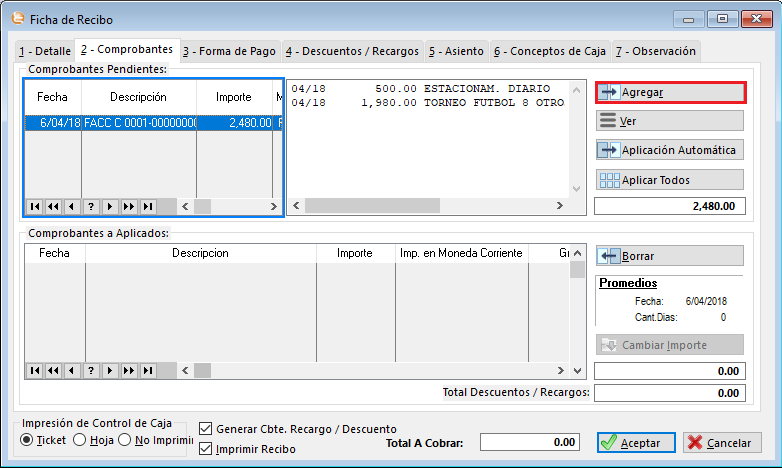Click the question mark search in pending navigator
The width and height of the screenshot is (782, 468).
coord(91,206)
